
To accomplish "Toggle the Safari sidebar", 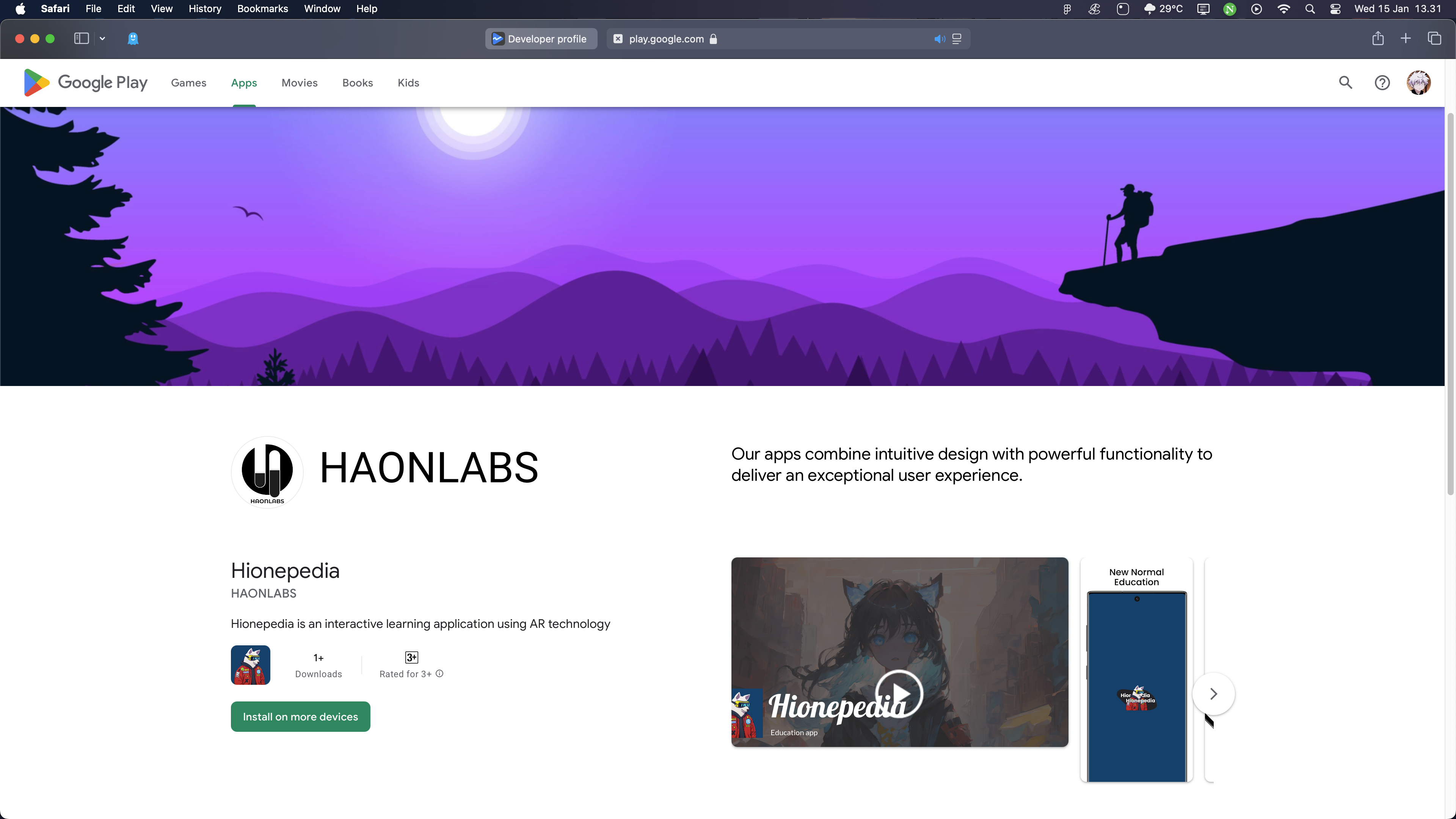I will point(82,38).
